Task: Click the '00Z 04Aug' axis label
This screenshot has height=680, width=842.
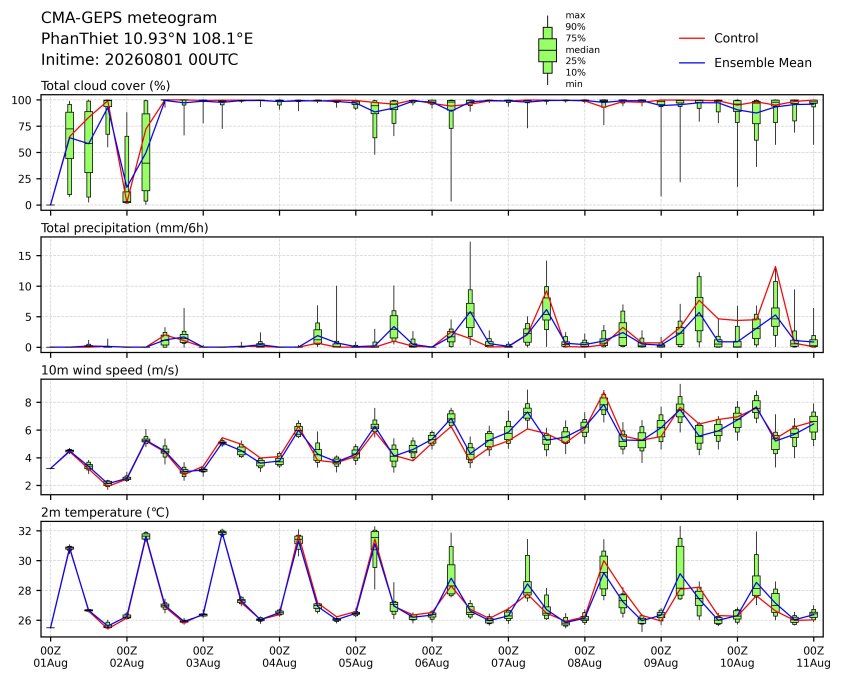Action: (x=279, y=657)
